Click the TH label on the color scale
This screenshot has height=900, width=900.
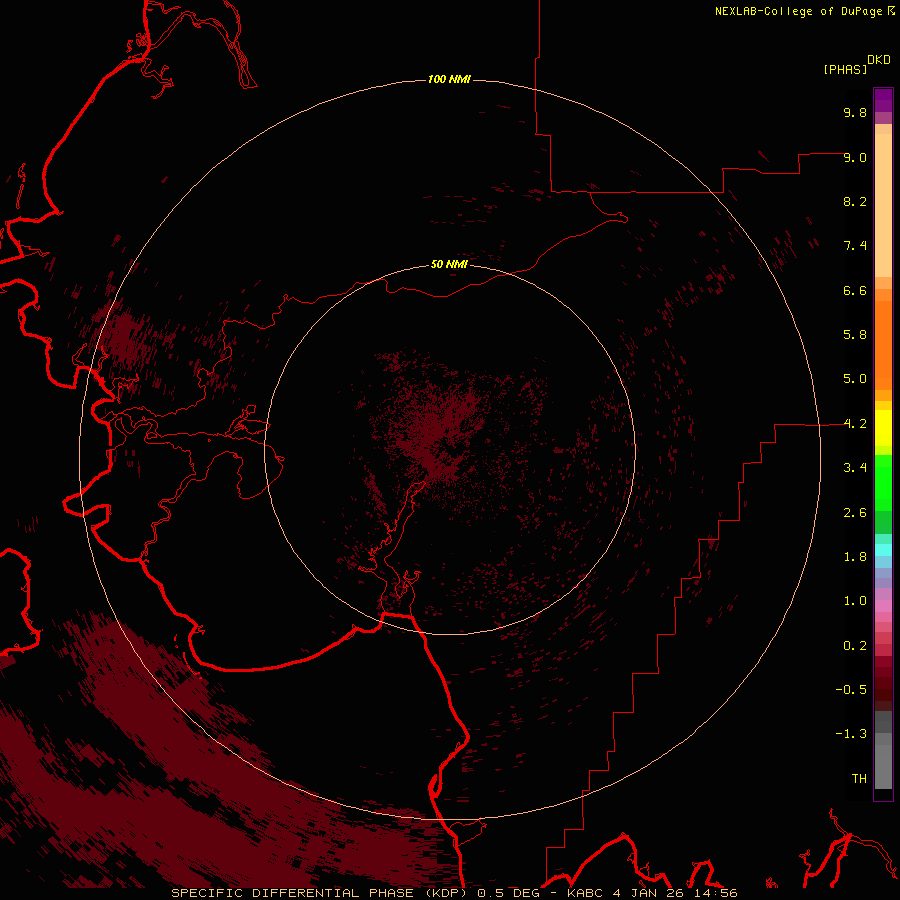[859, 779]
